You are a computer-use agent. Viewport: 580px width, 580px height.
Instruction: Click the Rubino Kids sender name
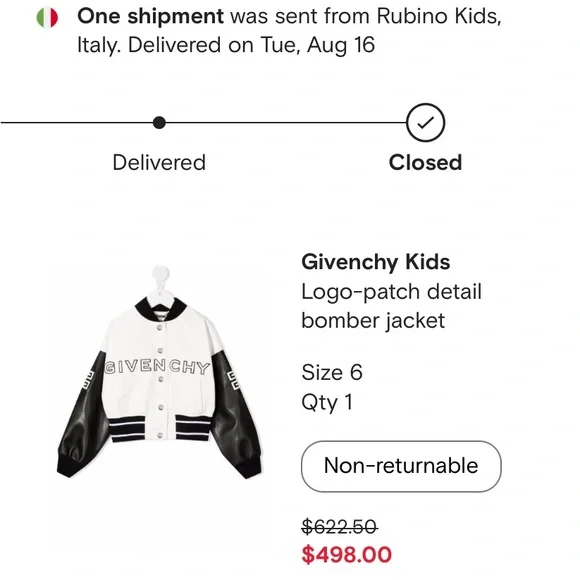pyautogui.click(x=439, y=16)
